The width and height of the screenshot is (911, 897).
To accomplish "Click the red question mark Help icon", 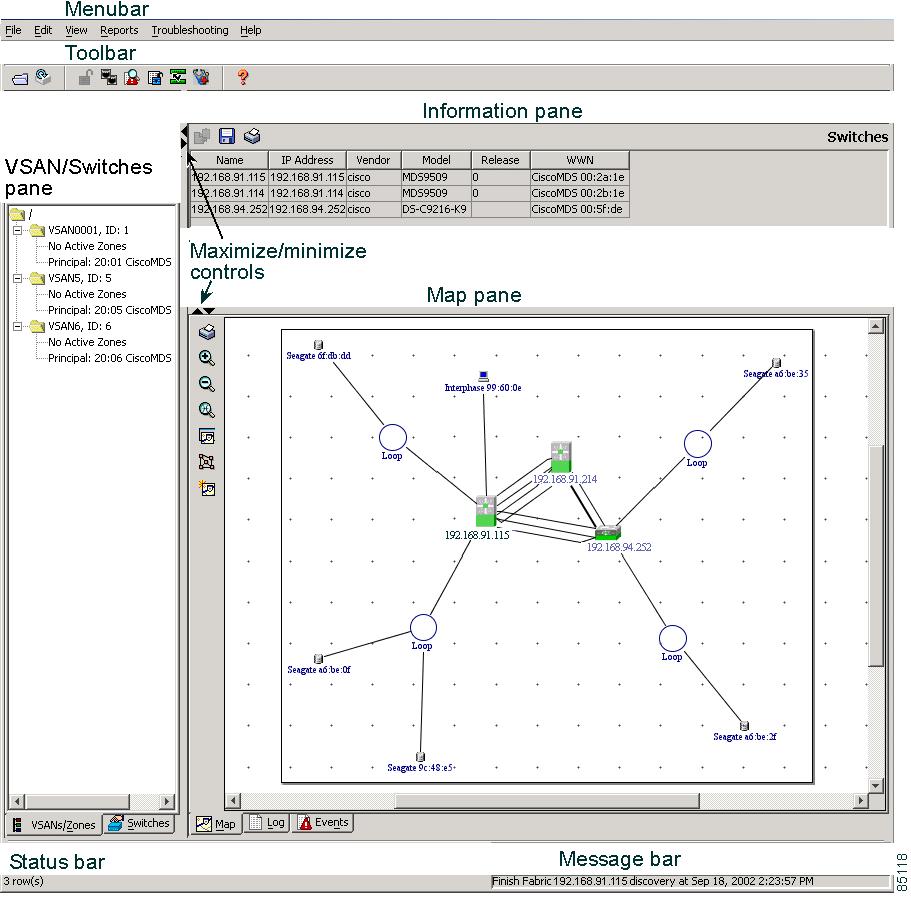I will (x=242, y=77).
